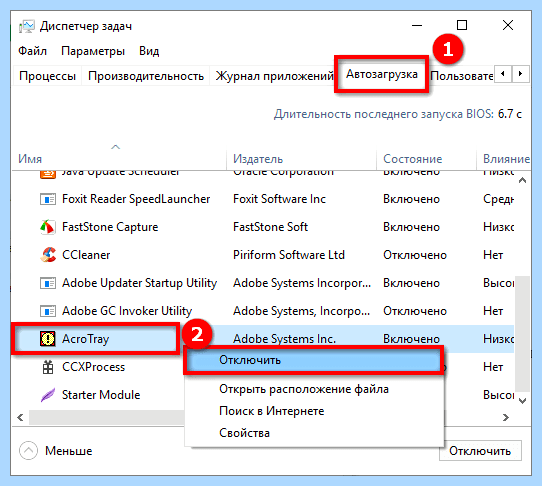
Task: Click Adobe GC Invoker's Отключено status
Action: [415, 311]
